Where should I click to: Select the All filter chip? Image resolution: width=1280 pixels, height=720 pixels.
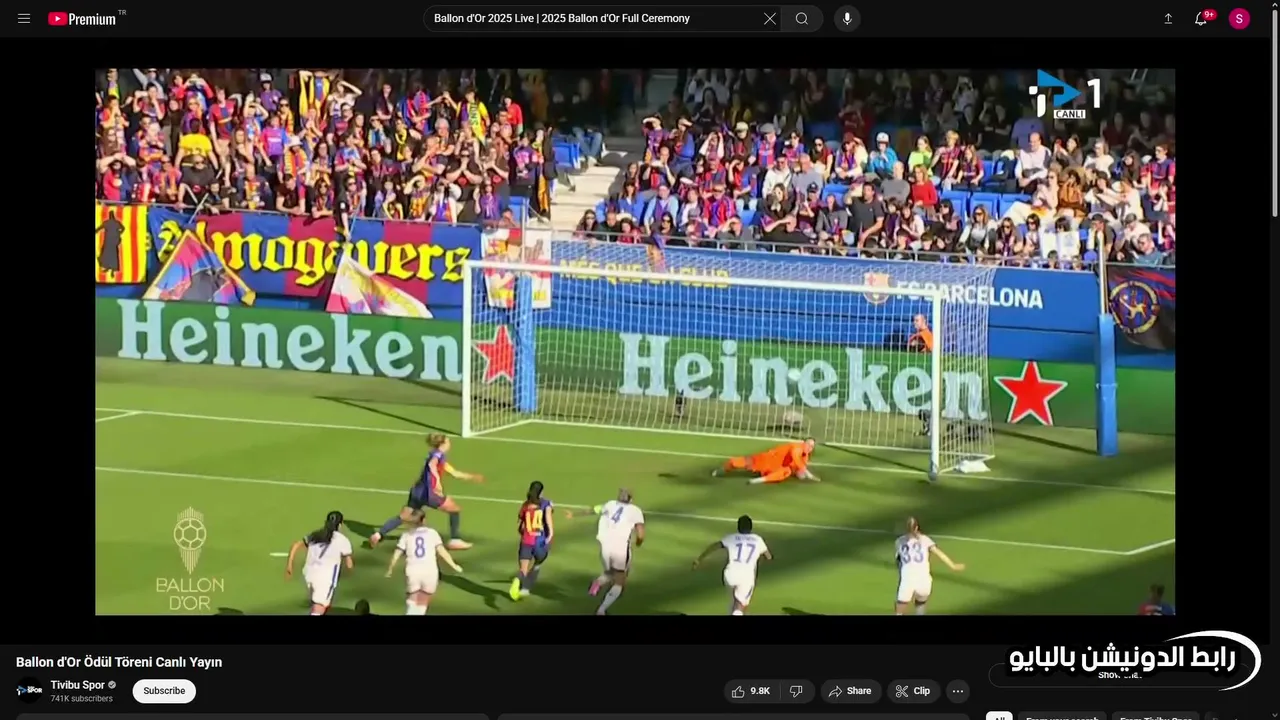point(999,717)
